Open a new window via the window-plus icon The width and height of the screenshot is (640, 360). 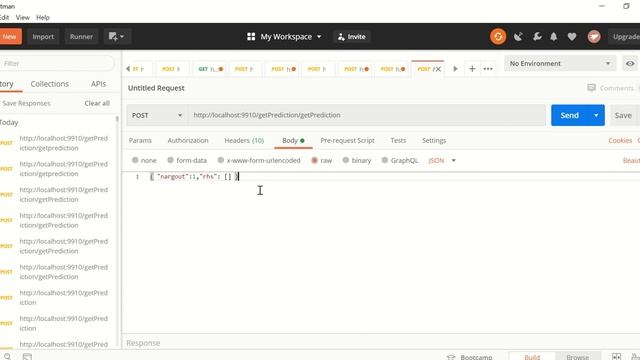(113, 37)
